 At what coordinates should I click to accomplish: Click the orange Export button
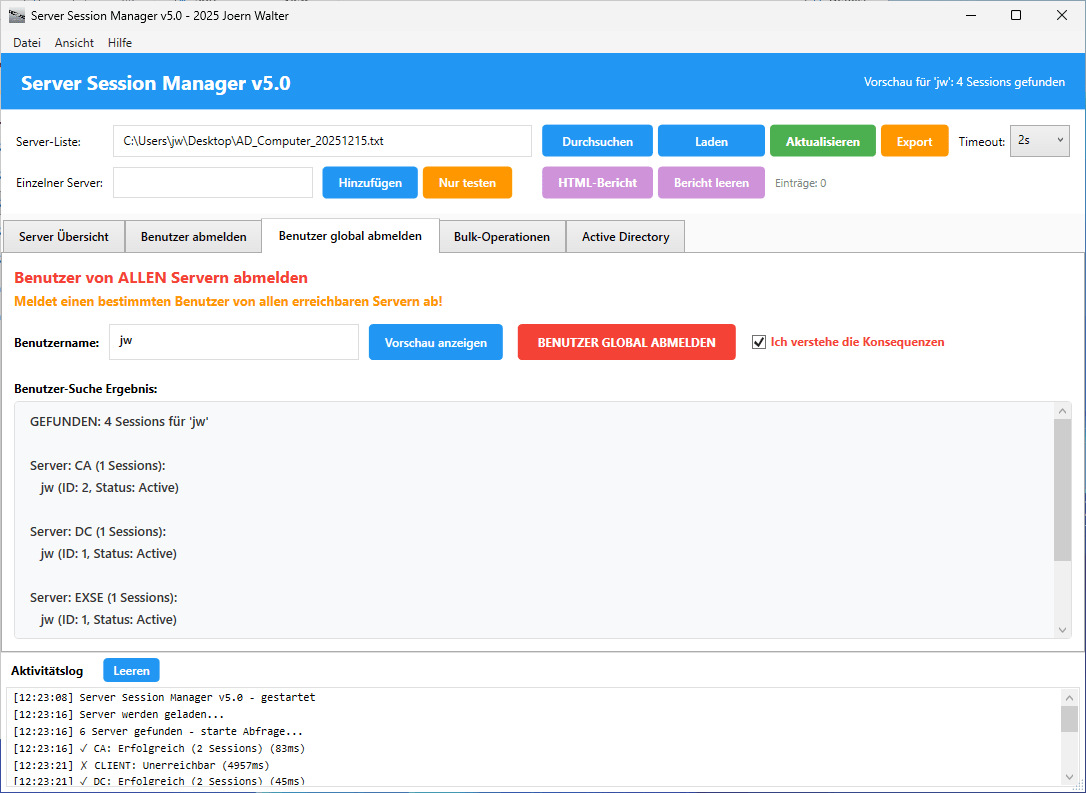coord(914,141)
